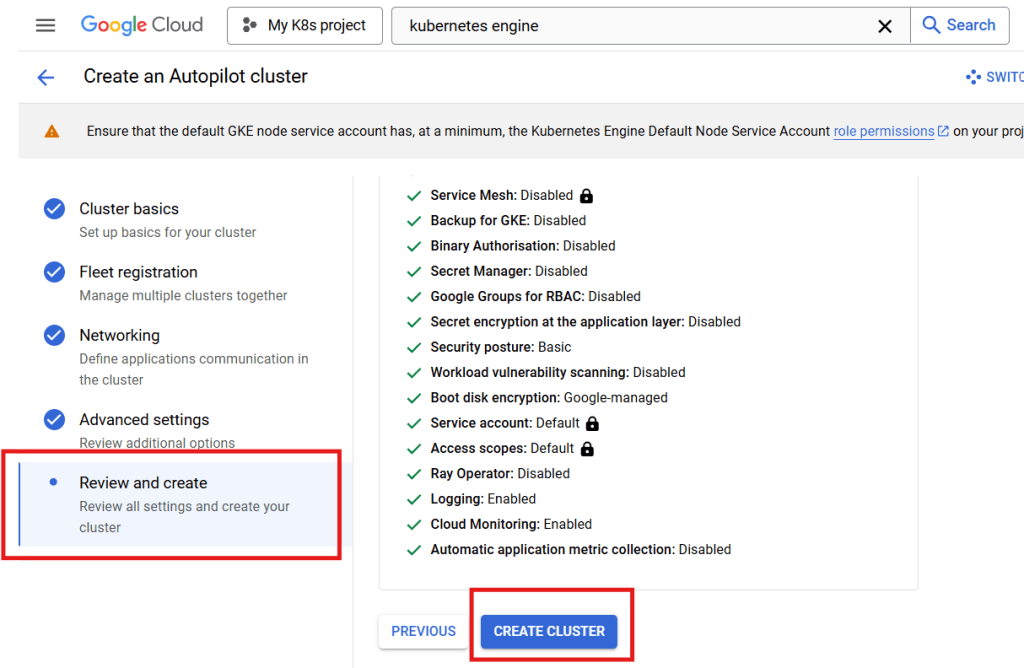Click the Secret Manager: Disabled row
The image size is (1024, 668).
click(497, 272)
